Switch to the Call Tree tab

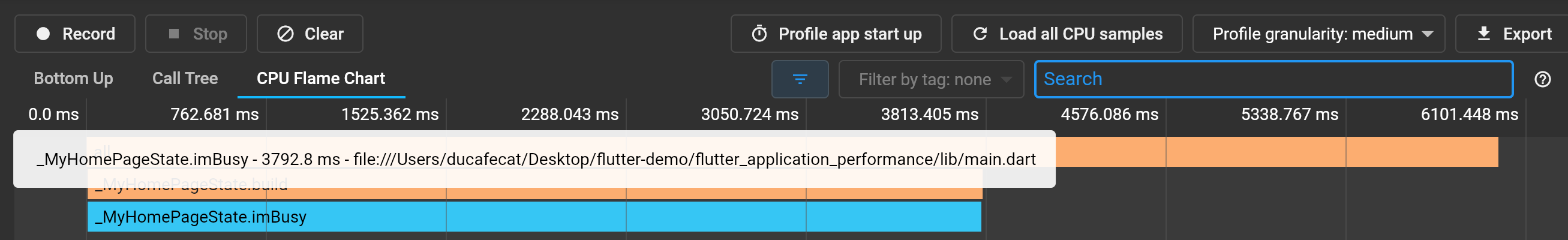click(185, 78)
